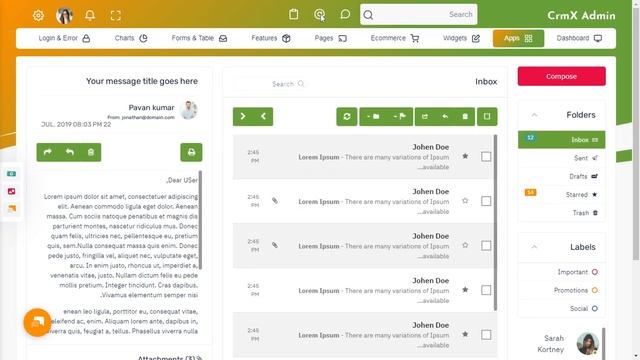Click reply icon in inbox toolbar
The width and height of the screenshot is (640, 360).
[x=445, y=117]
